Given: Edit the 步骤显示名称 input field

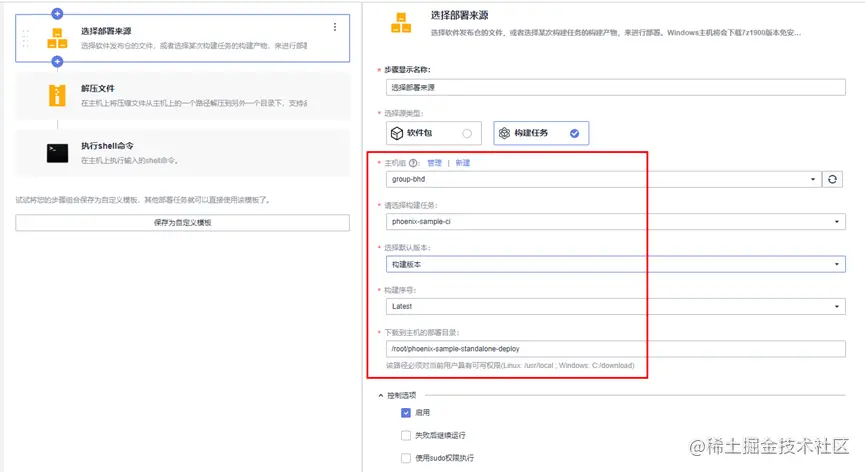Looking at the screenshot, I should (x=616, y=87).
